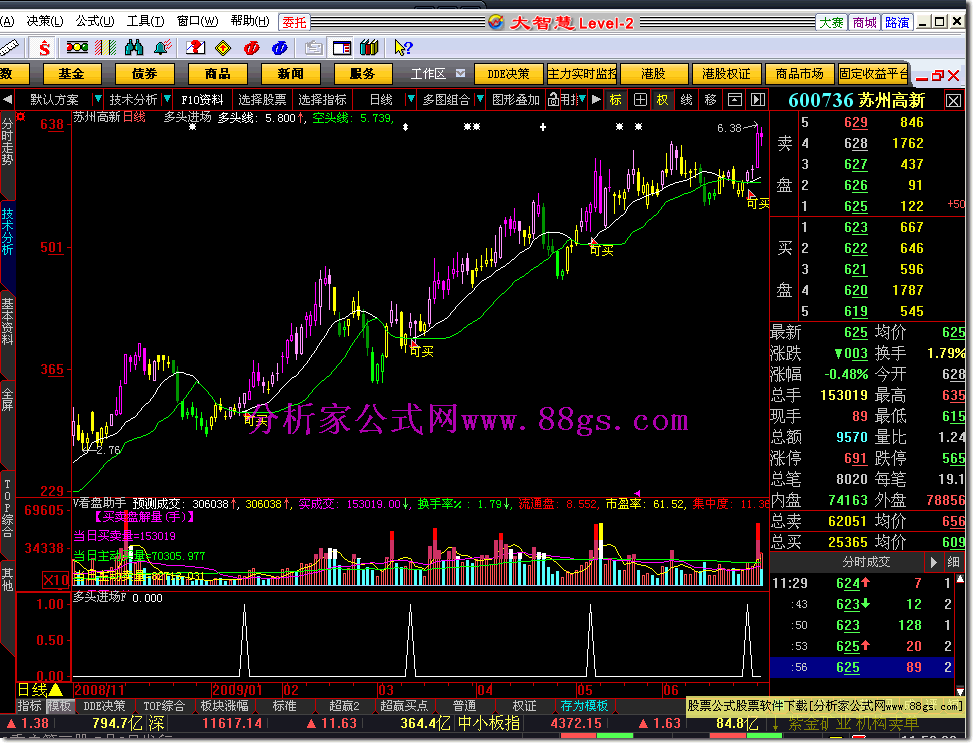This screenshot has height=745, width=976.
Task: Click the 商城 button in title bar
Action: pos(864,22)
